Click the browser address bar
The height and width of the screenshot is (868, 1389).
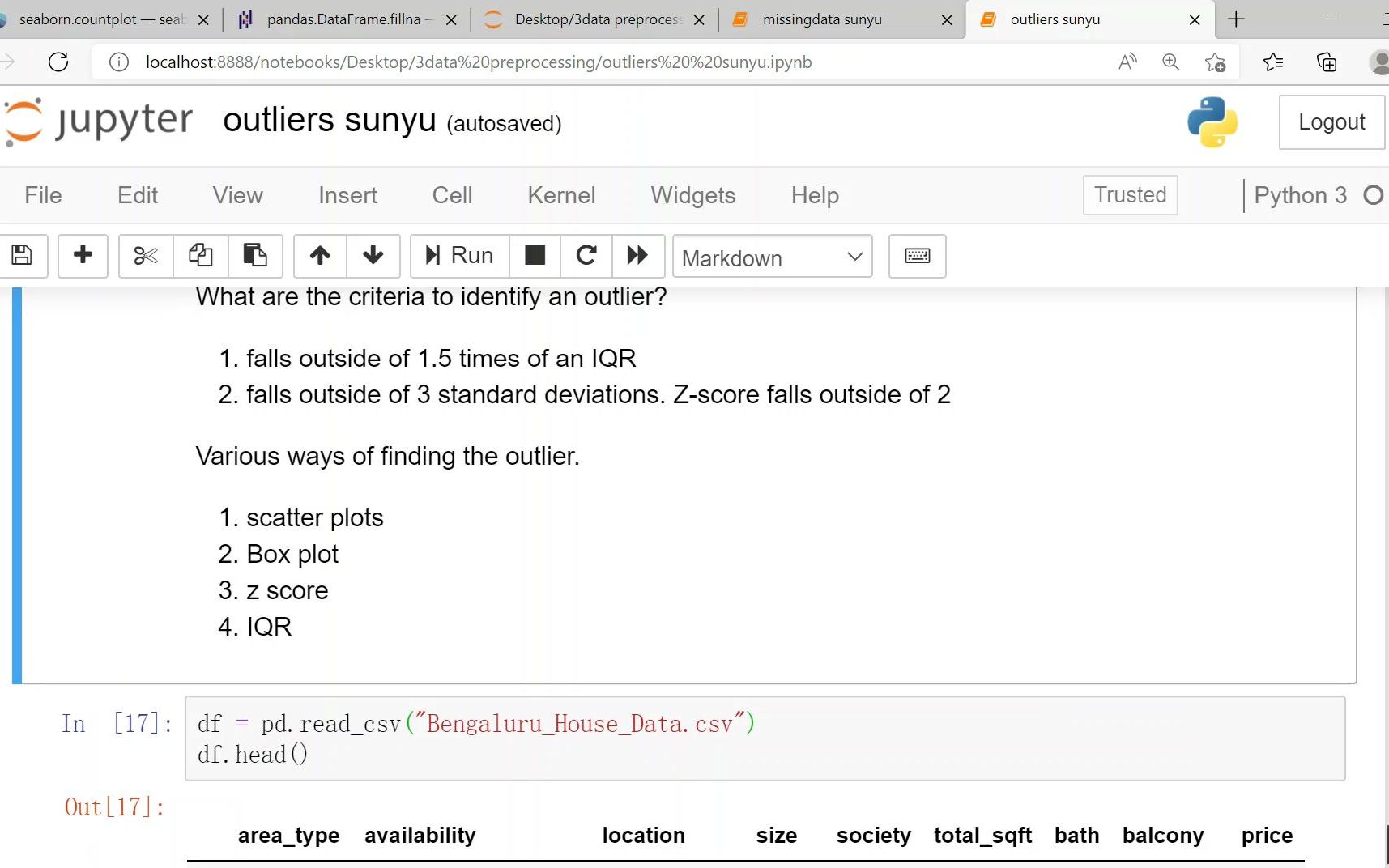pyautogui.click(x=476, y=61)
